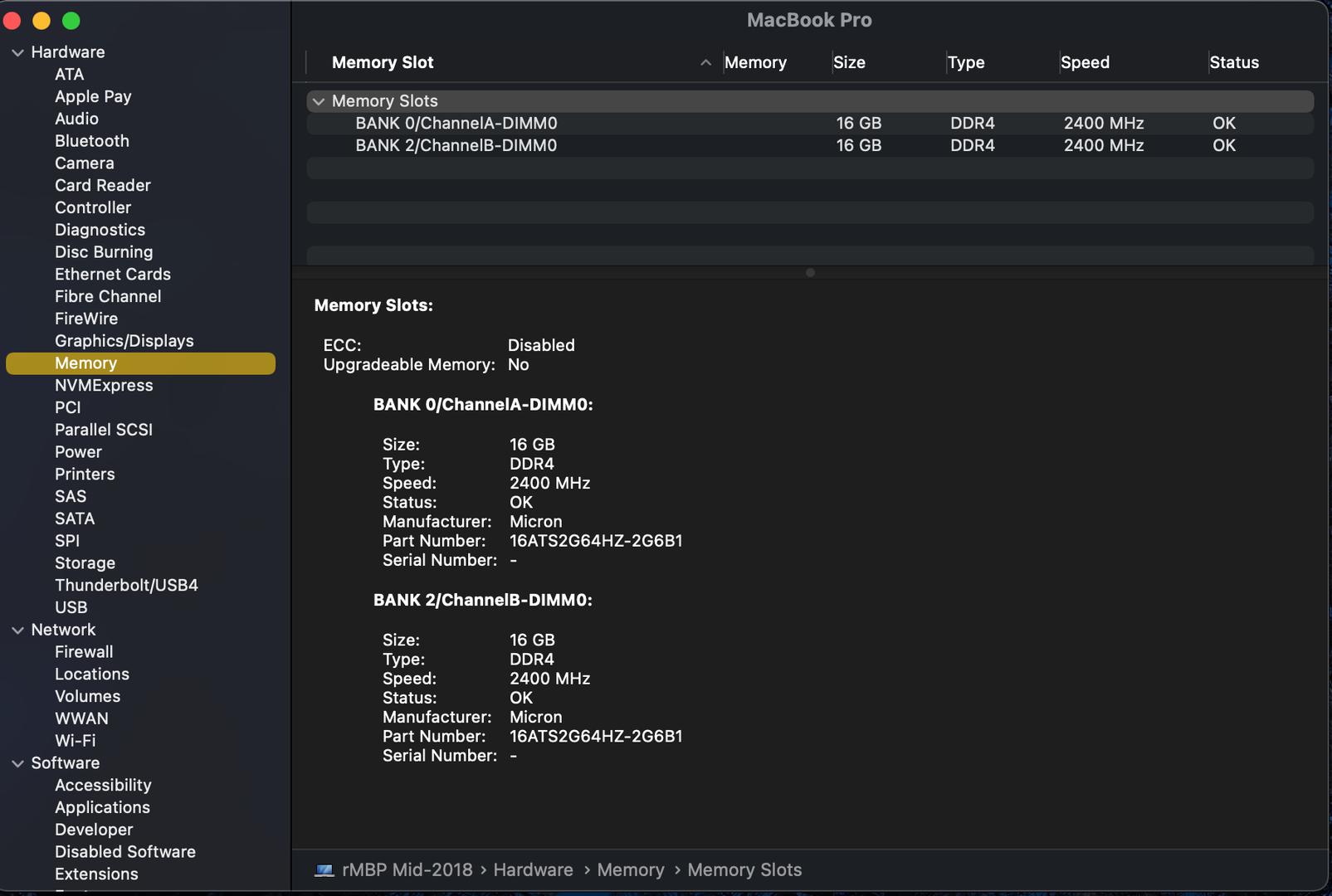Open Disabled Software entry
This screenshot has width=1332, height=896.
(125, 852)
